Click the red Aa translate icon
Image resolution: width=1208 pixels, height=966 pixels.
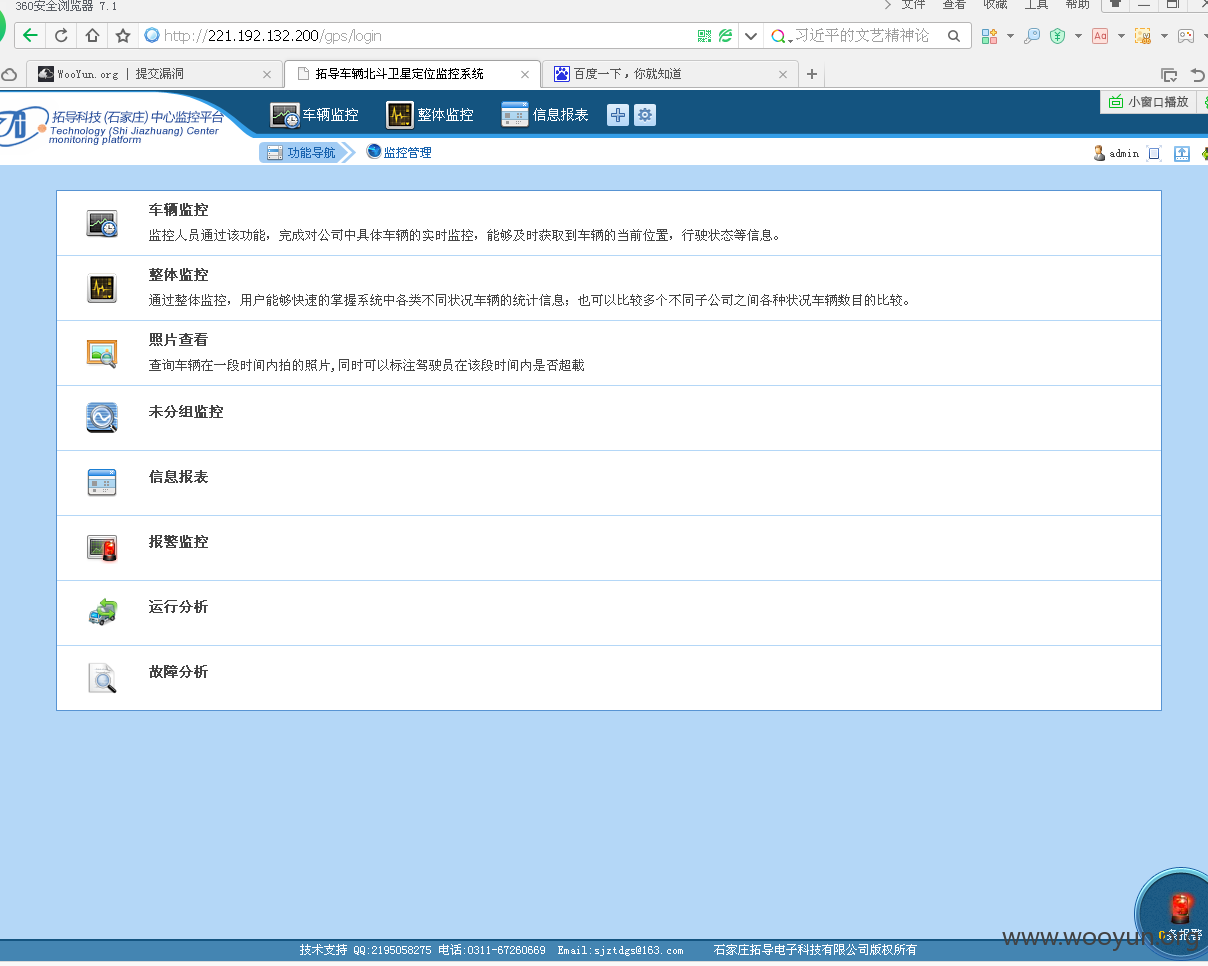1100,36
